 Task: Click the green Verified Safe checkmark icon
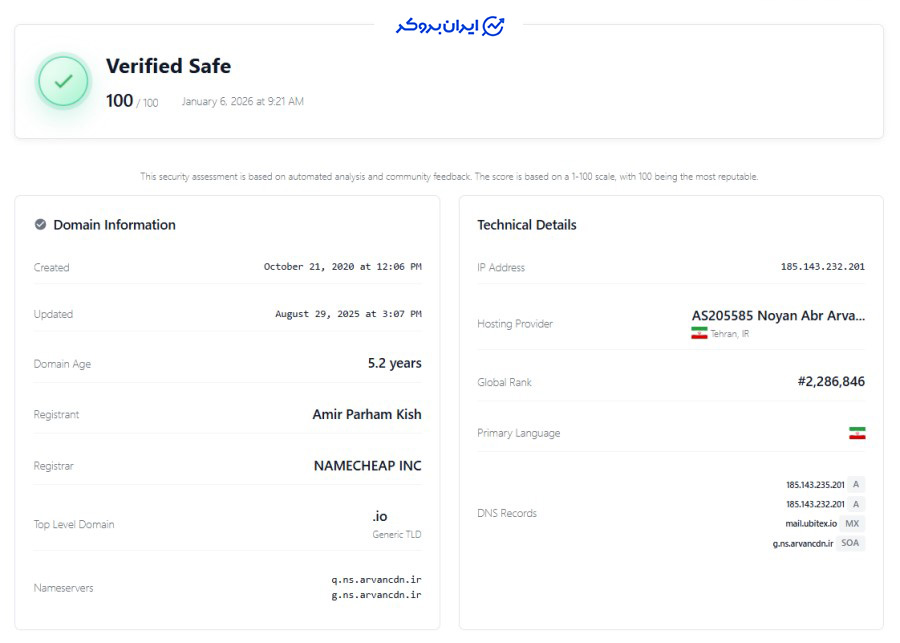tap(64, 81)
